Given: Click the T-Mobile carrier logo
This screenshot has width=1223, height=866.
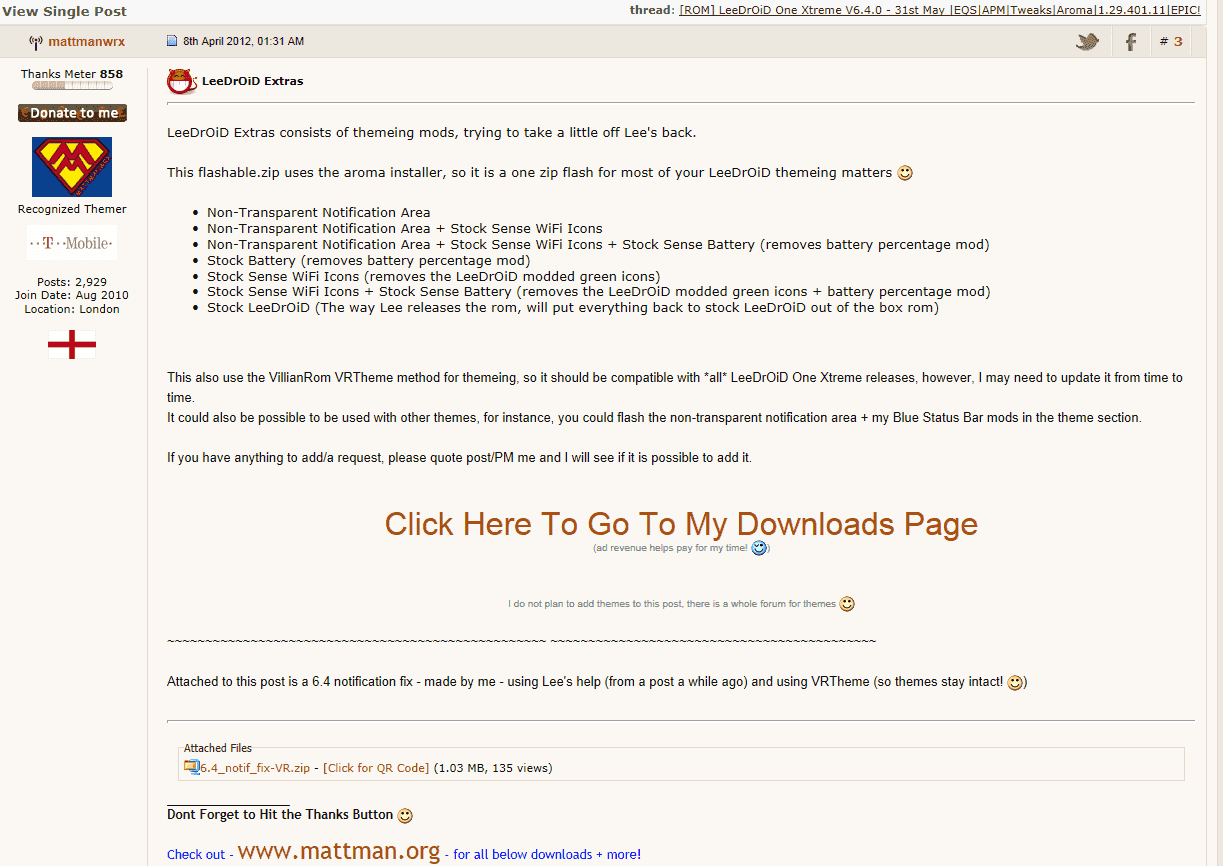Looking at the screenshot, I should coord(72,242).
